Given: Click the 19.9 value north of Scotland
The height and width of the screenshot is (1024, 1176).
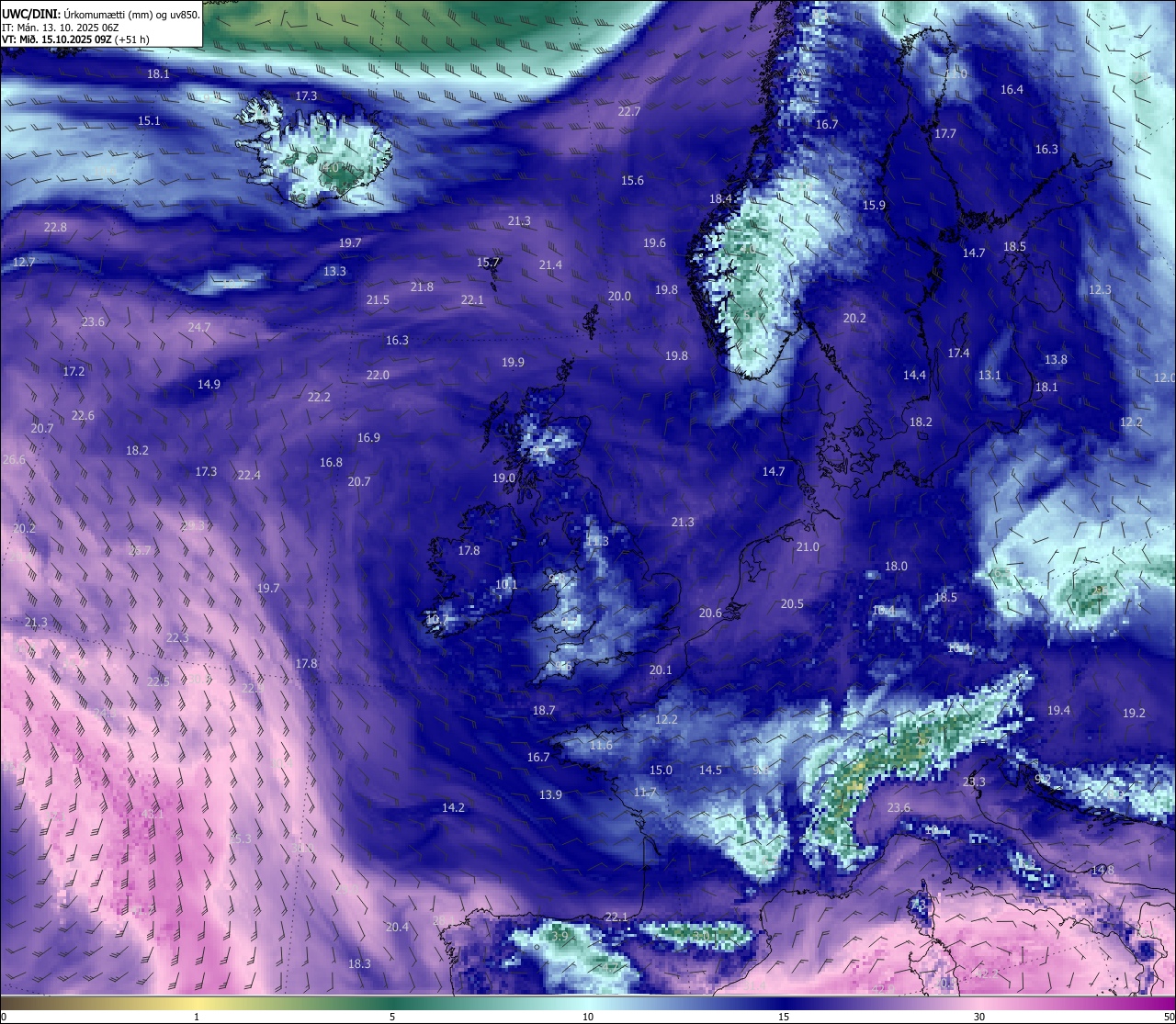Looking at the screenshot, I should tap(513, 363).
